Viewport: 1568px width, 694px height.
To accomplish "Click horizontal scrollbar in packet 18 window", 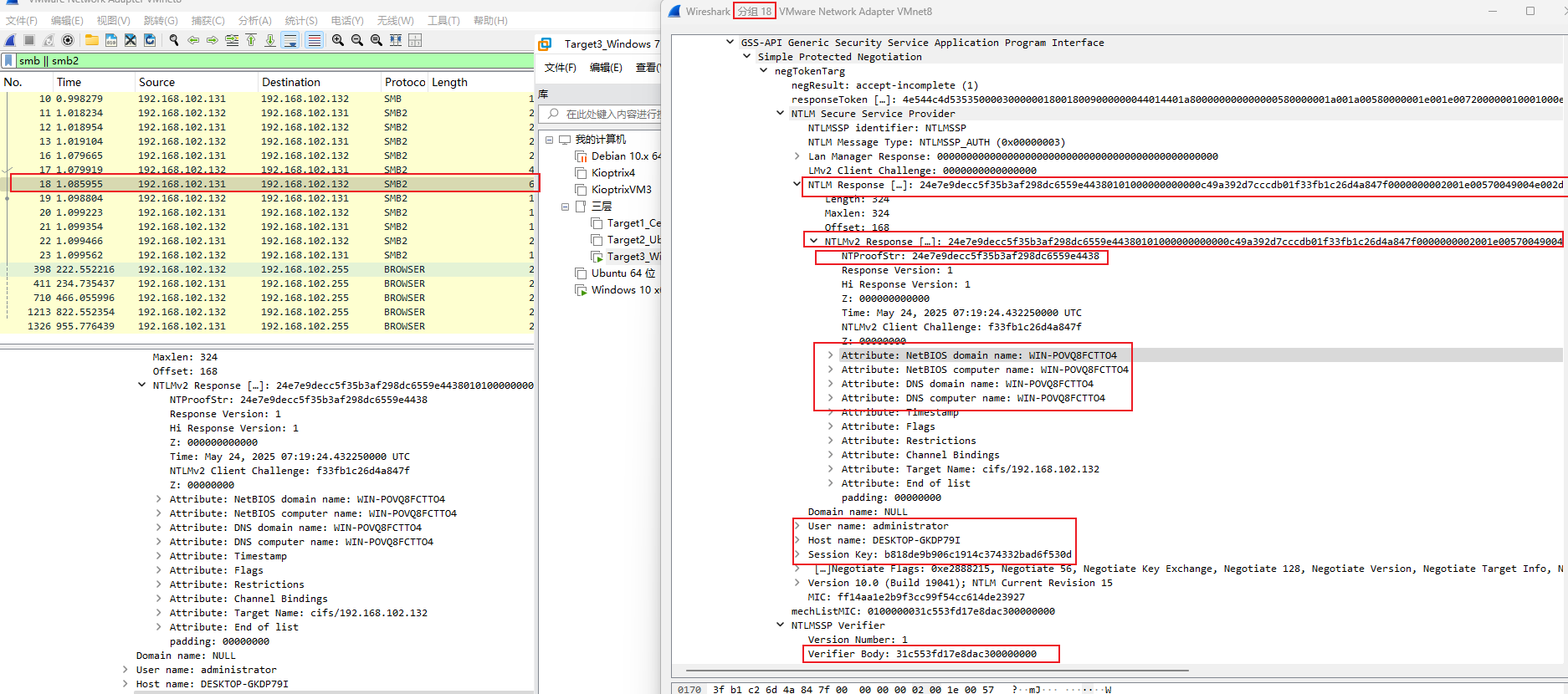I will (x=937, y=671).
